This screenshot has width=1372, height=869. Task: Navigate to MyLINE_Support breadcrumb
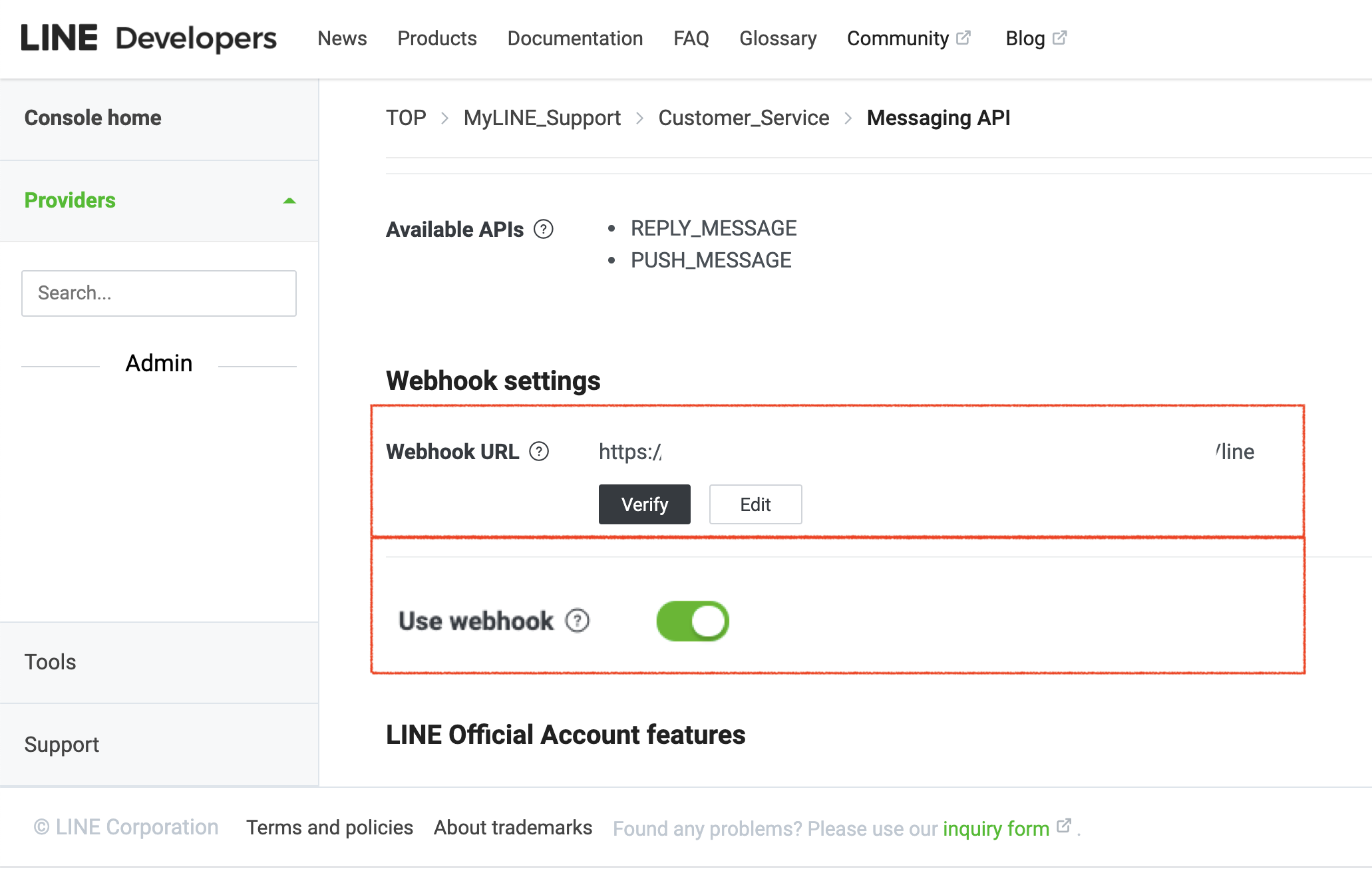pyautogui.click(x=542, y=118)
